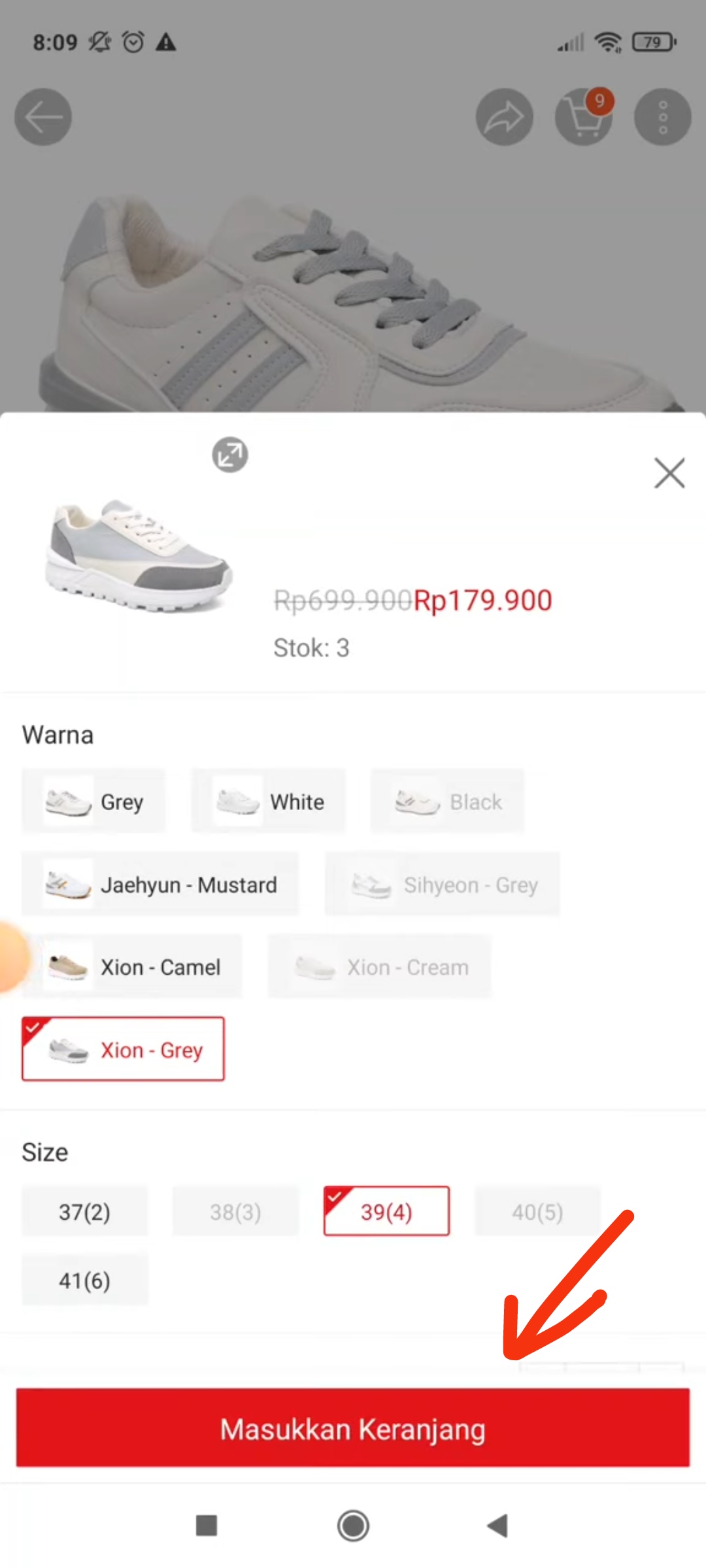Share the product using the share icon
The width and height of the screenshot is (706, 1568).
pyautogui.click(x=504, y=116)
